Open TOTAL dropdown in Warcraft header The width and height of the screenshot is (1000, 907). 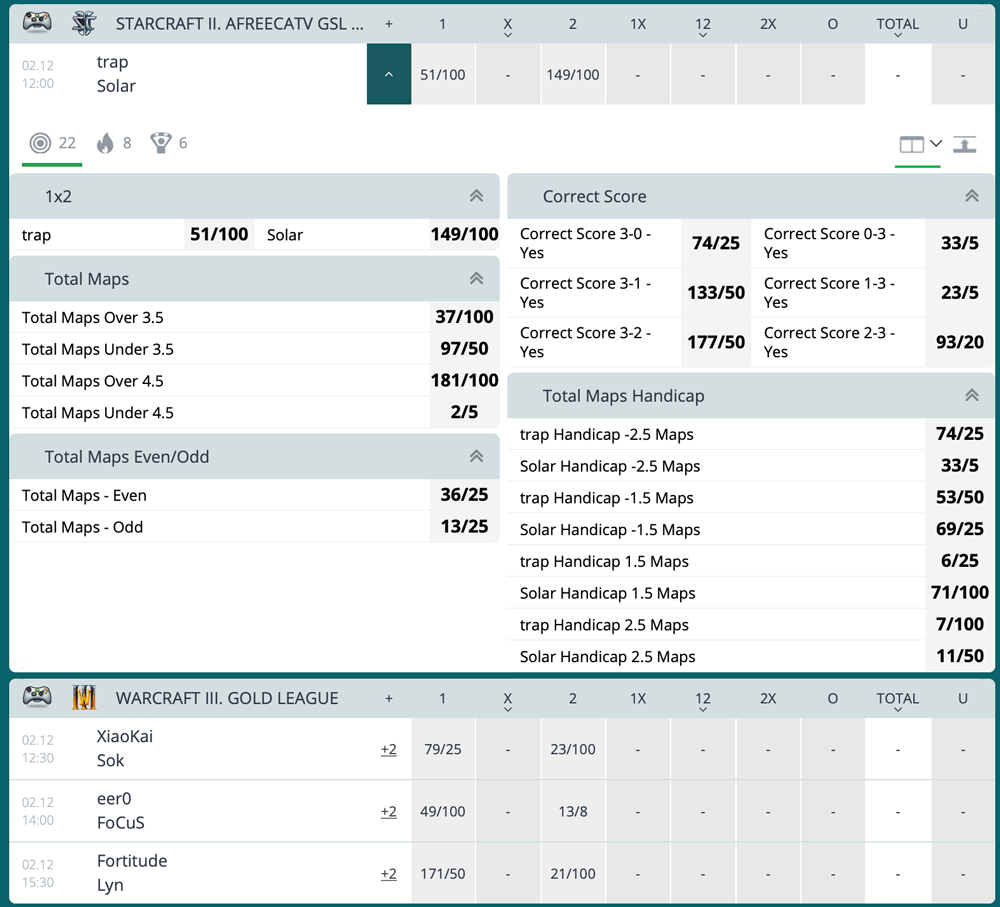coord(897,701)
